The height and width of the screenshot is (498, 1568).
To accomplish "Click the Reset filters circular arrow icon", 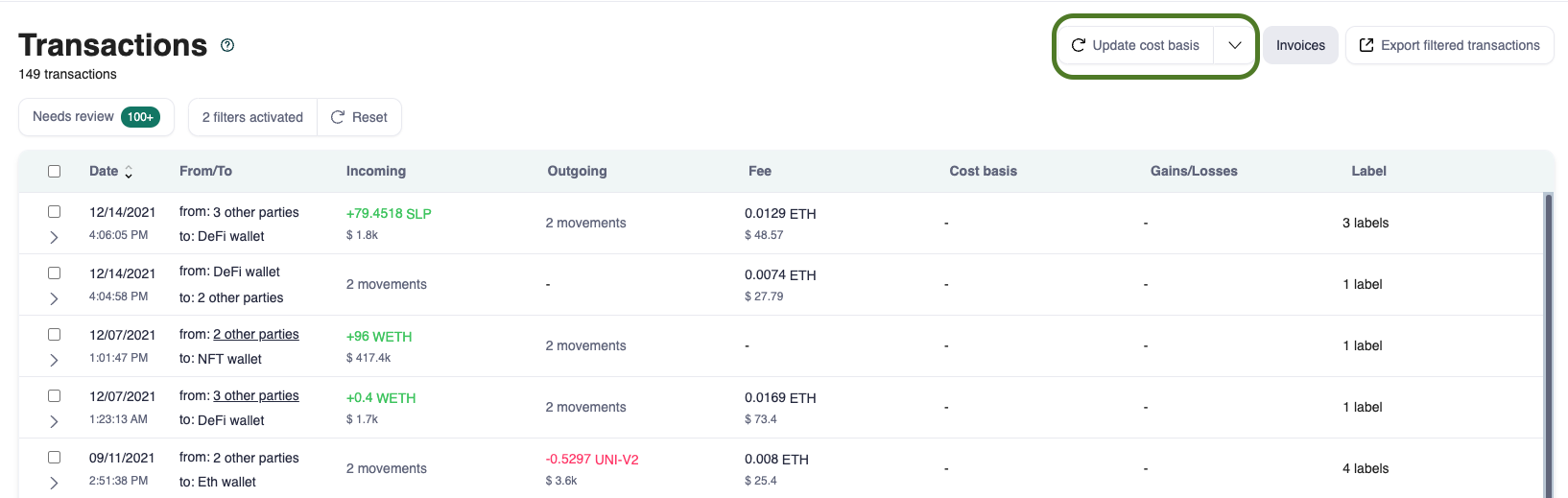I will point(338,117).
